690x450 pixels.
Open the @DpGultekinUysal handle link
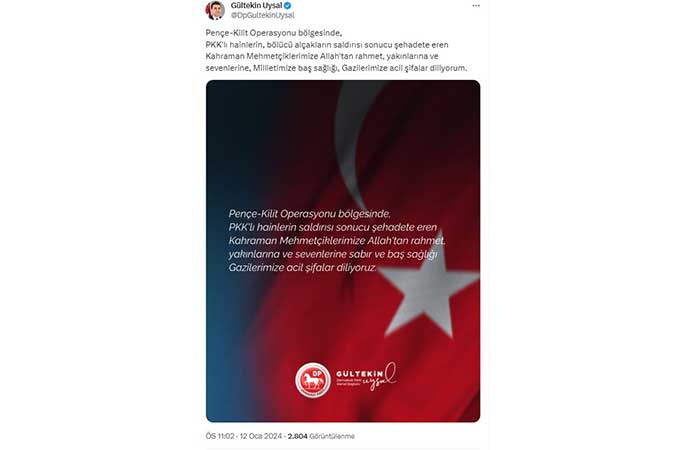(x=262, y=15)
